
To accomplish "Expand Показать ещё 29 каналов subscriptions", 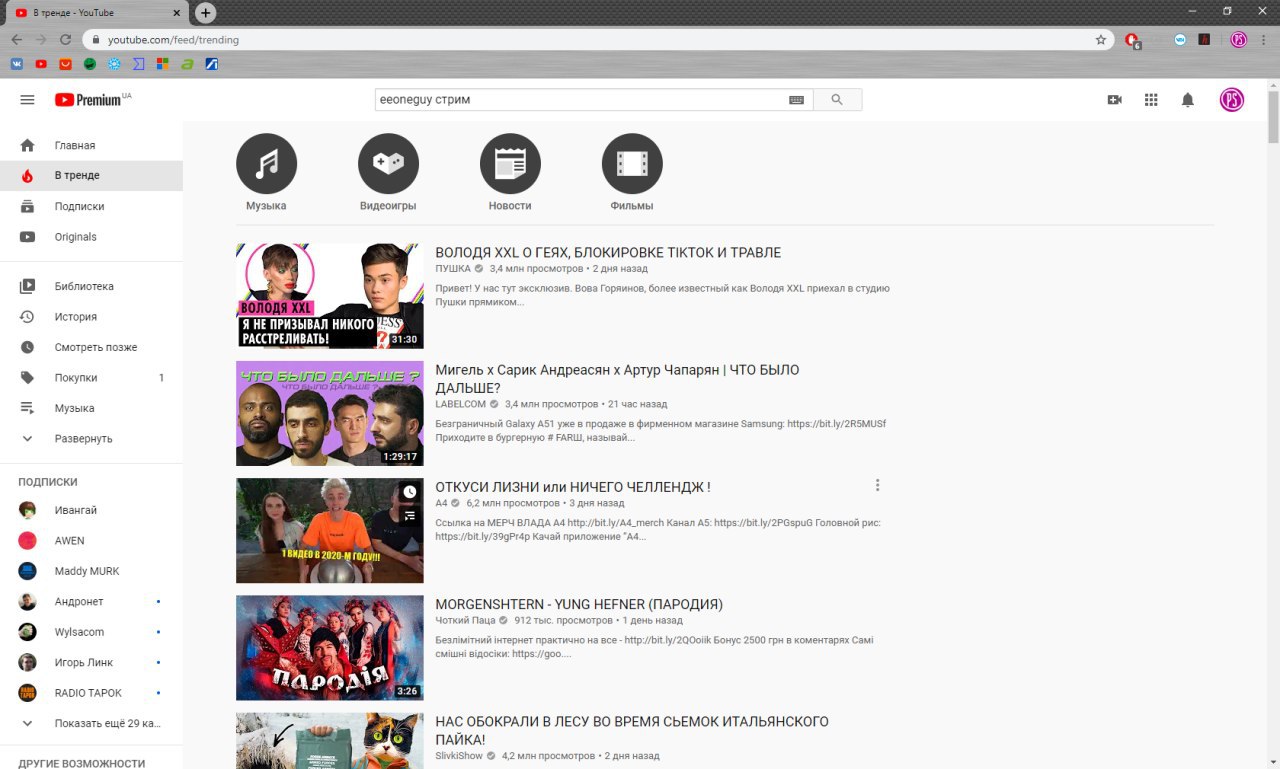I will coord(91,723).
